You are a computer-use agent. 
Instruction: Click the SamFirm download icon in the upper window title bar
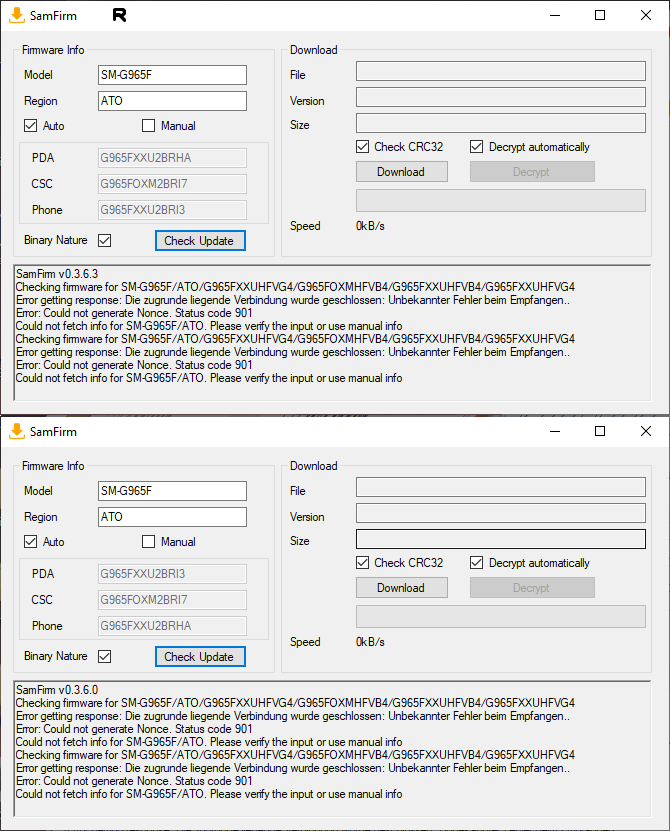[17, 15]
